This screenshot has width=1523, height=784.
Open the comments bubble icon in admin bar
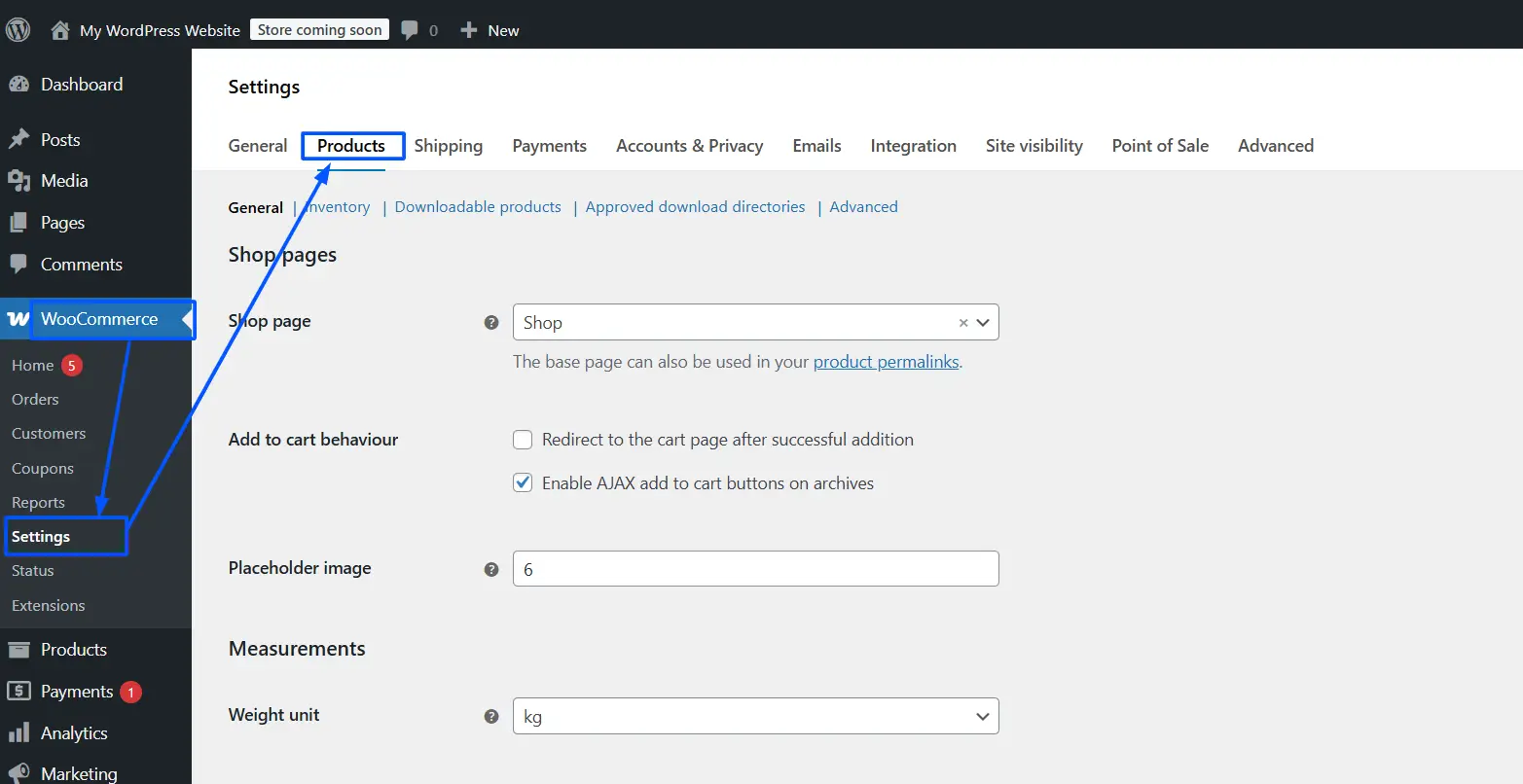pos(410,30)
